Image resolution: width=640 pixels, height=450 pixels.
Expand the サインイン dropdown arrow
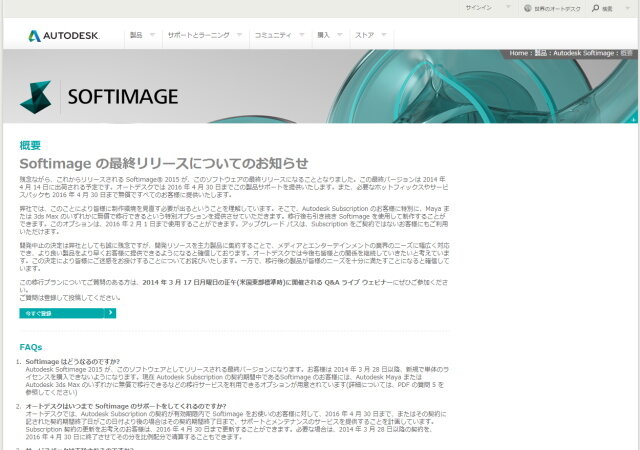tap(508, 7)
